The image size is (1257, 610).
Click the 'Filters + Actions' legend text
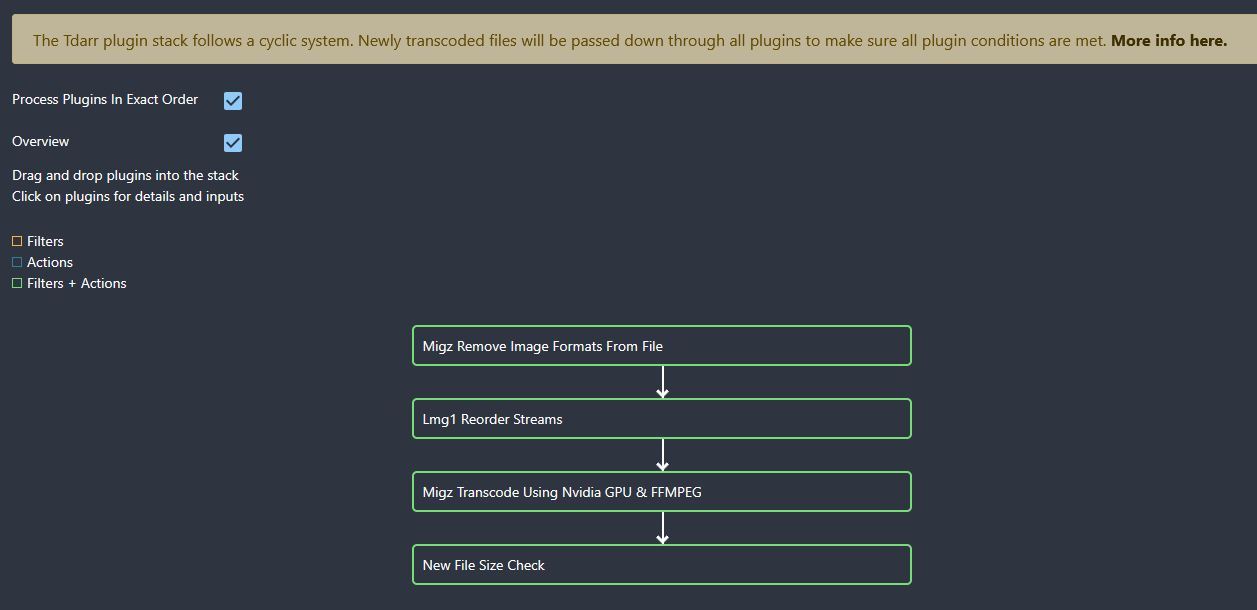(77, 283)
